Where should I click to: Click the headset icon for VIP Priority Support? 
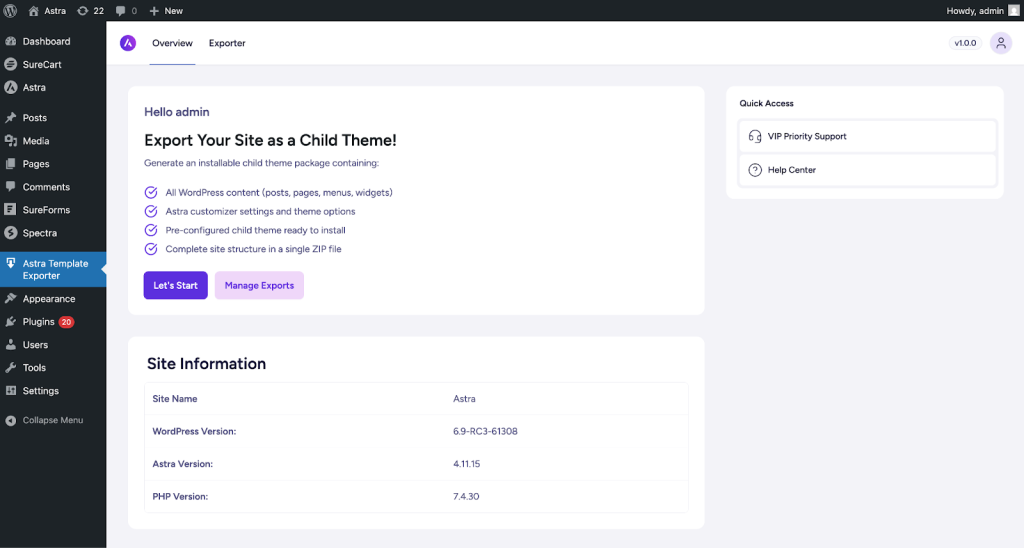[x=755, y=136]
